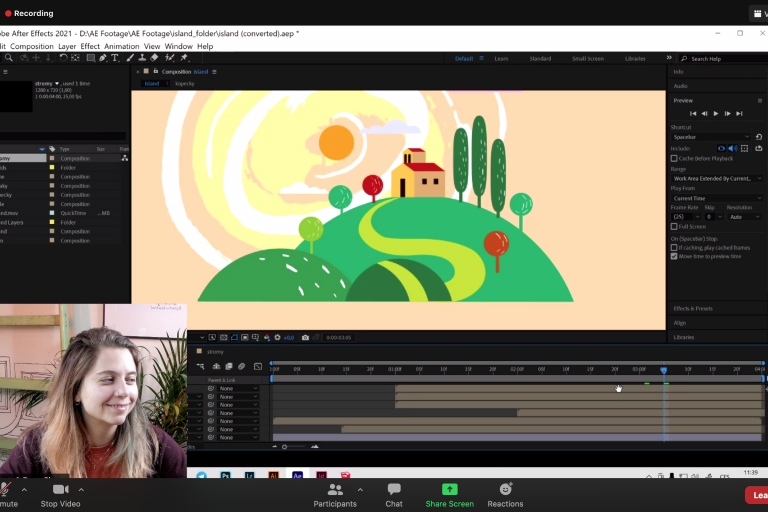This screenshot has height=512, width=768.
Task: Open the Play From Current Time dropdown
Action: 716,198
